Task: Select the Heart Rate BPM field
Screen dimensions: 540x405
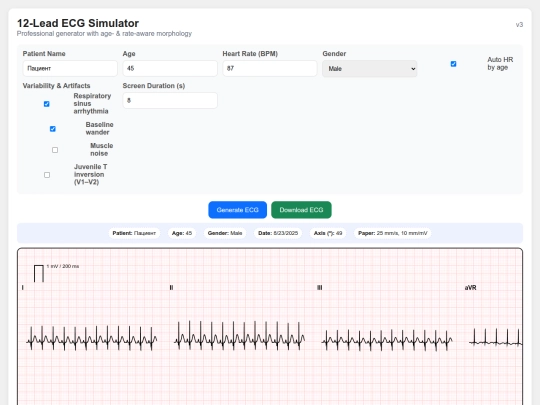Action: pos(270,68)
